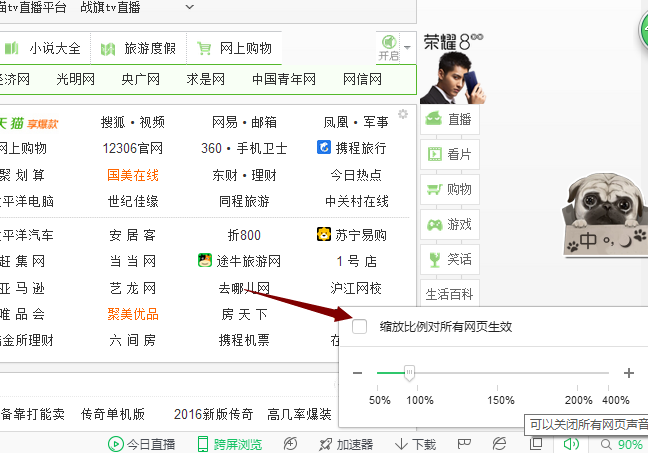The height and width of the screenshot is (453, 648).
Task: Open the 今日热点 link
Action: (356, 175)
